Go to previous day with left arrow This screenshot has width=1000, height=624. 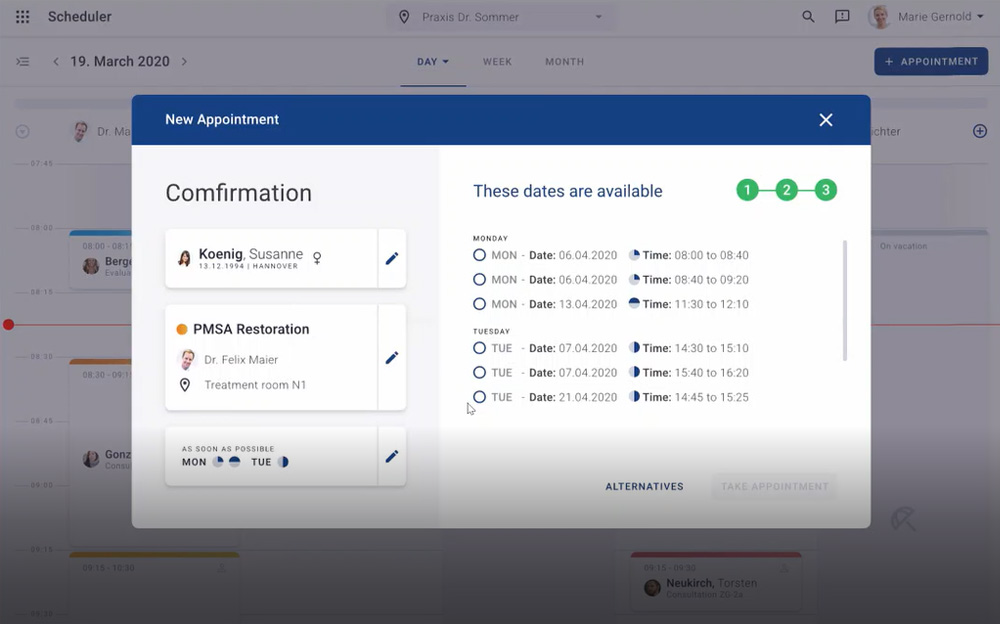pyautogui.click(x=56, y=62)
